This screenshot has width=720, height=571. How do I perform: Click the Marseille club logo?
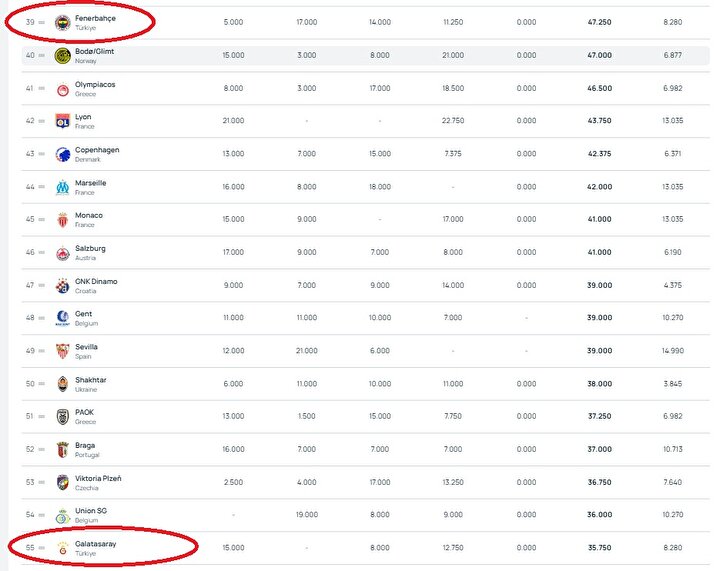(62, 187)
